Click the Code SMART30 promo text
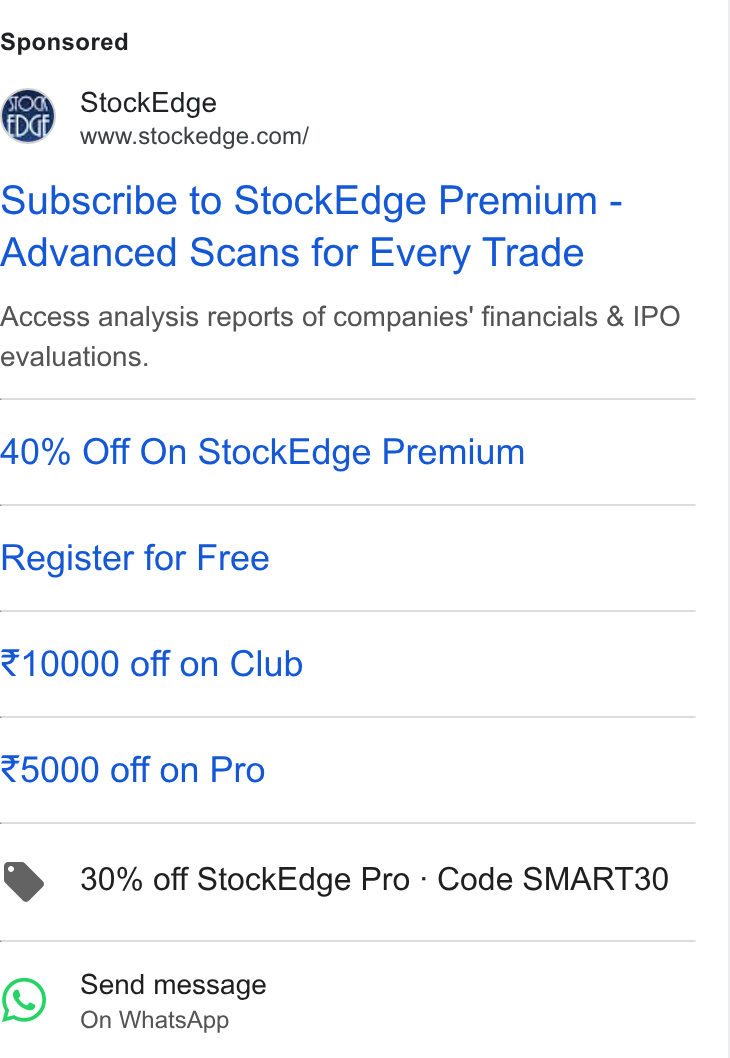Image resolution: width=730 pixels, height=1058 pixels. click(x=553, y=879)
